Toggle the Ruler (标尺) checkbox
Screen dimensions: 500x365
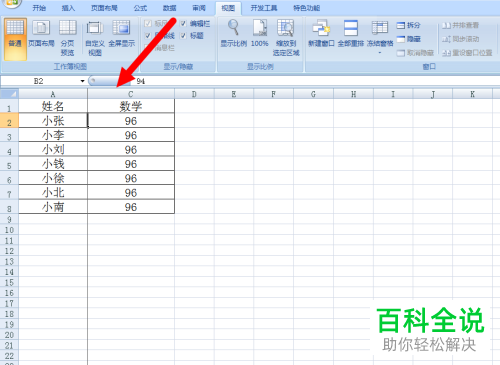148,23
